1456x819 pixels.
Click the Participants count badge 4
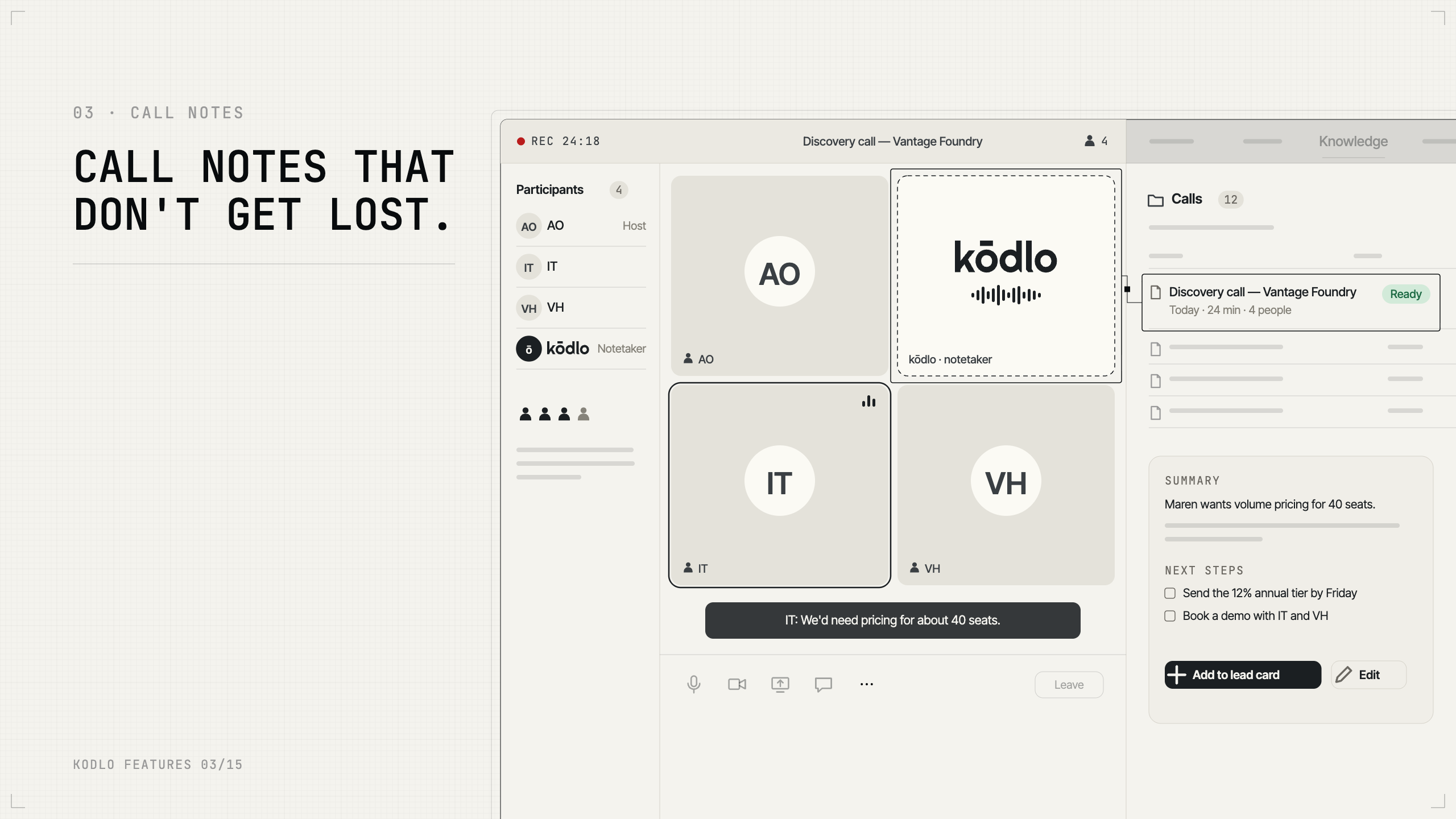[619, 190]
